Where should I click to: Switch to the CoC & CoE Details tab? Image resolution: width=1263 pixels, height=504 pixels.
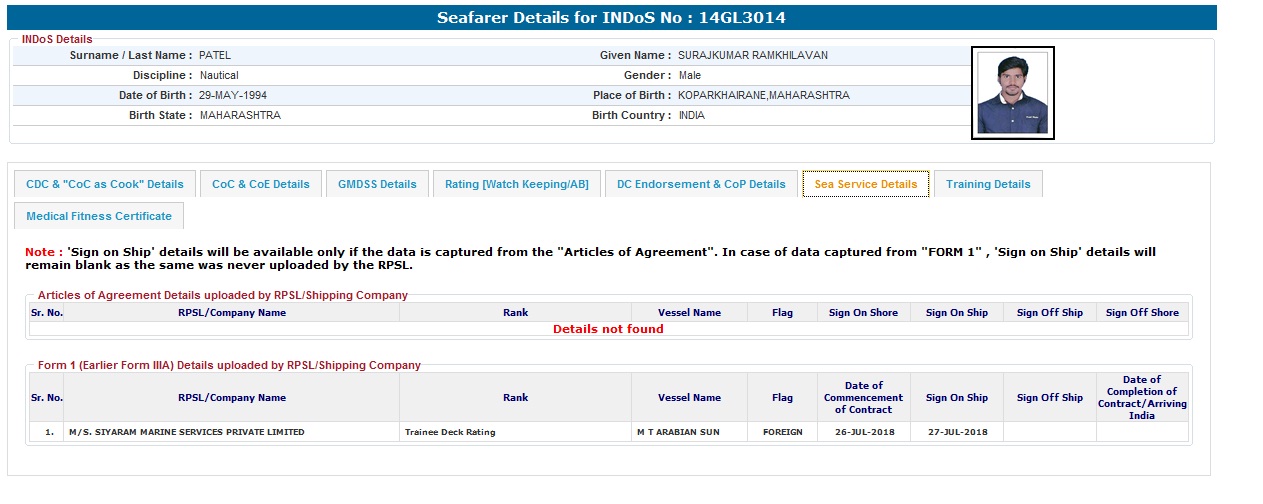coord(261,184)
